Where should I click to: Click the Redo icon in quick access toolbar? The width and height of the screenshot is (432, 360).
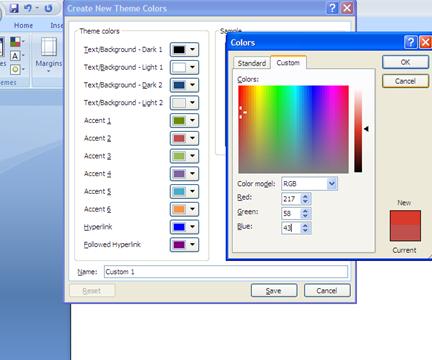pos(48,8)
